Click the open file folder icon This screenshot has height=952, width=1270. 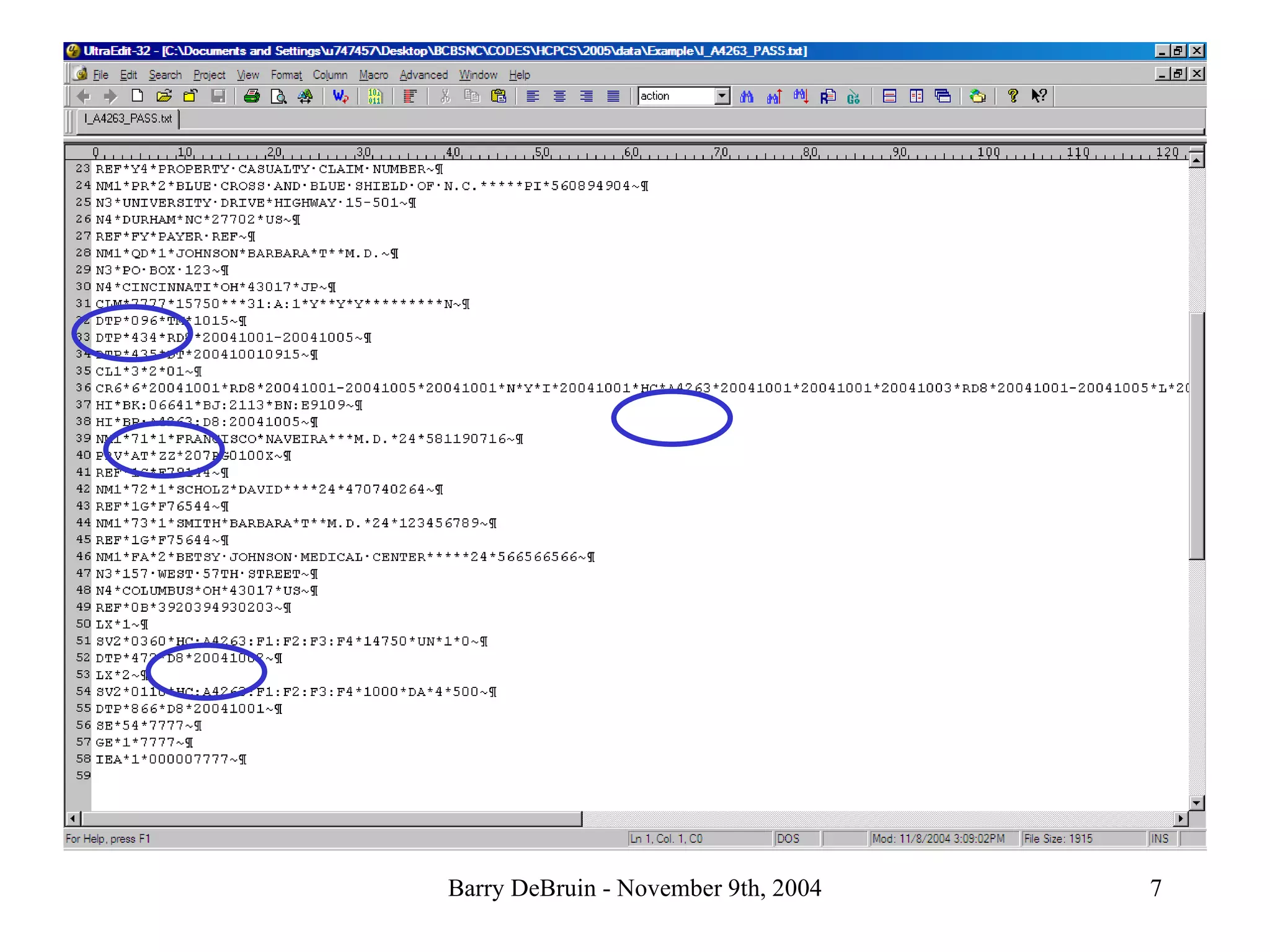click(164, 96)
